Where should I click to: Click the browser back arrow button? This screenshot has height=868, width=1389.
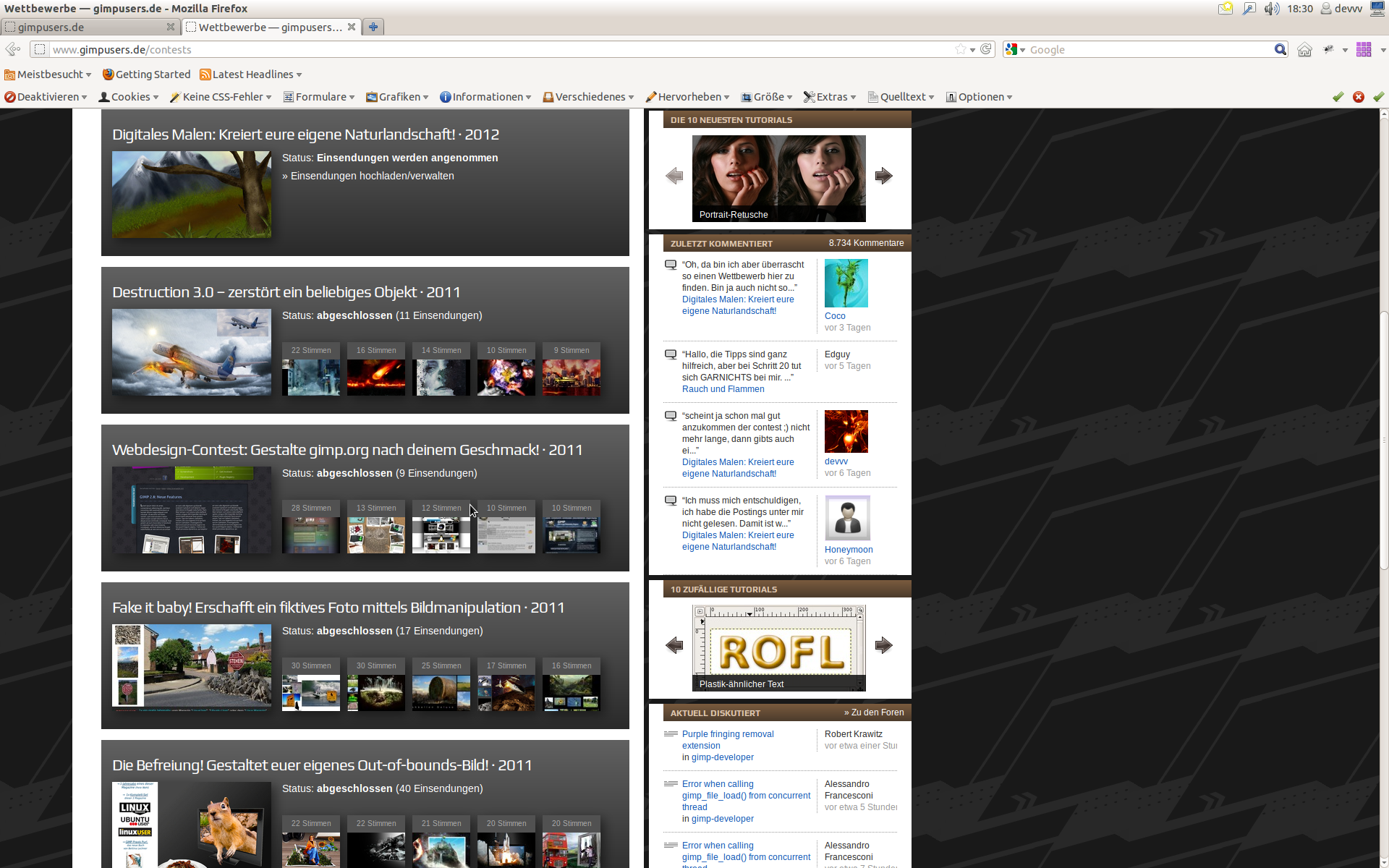tap(12, 49)
